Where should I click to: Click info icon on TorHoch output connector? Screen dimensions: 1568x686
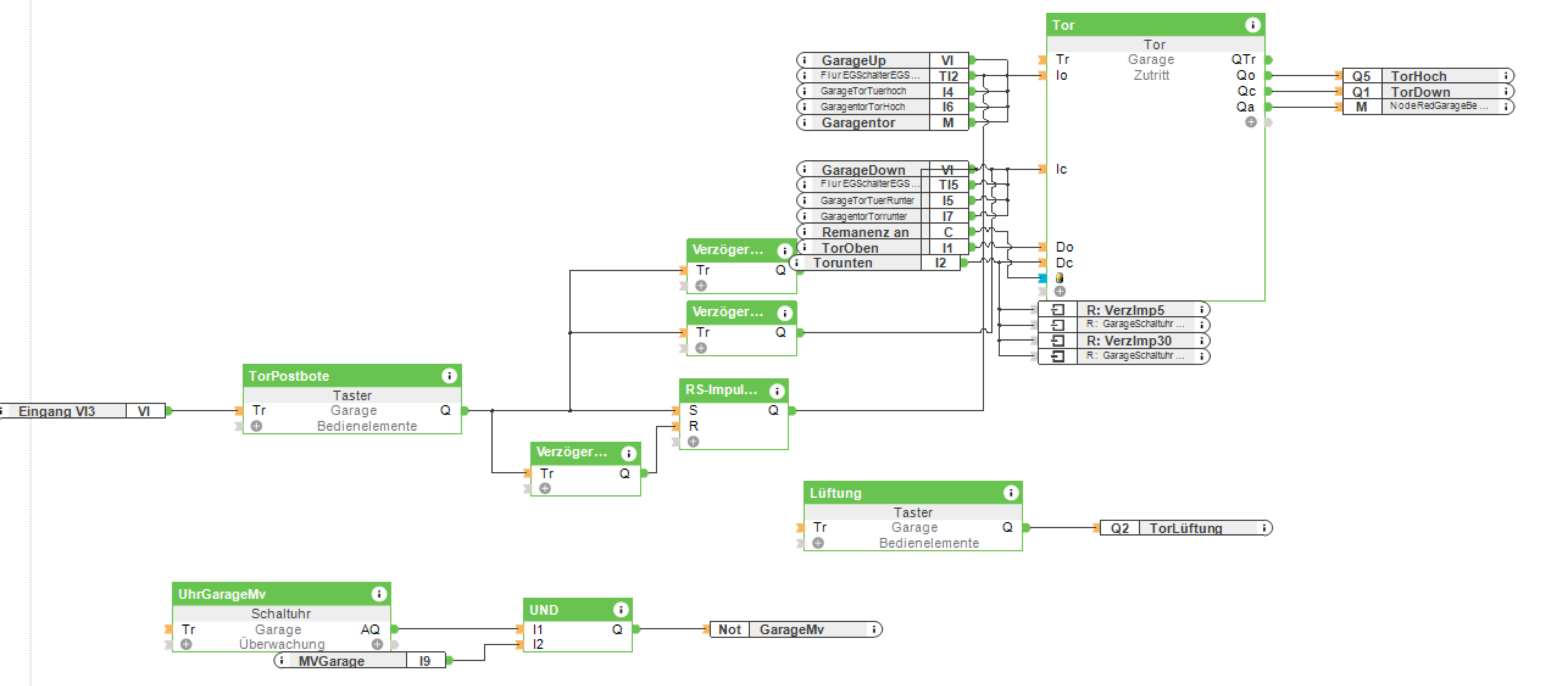(x=1506, y=76)
